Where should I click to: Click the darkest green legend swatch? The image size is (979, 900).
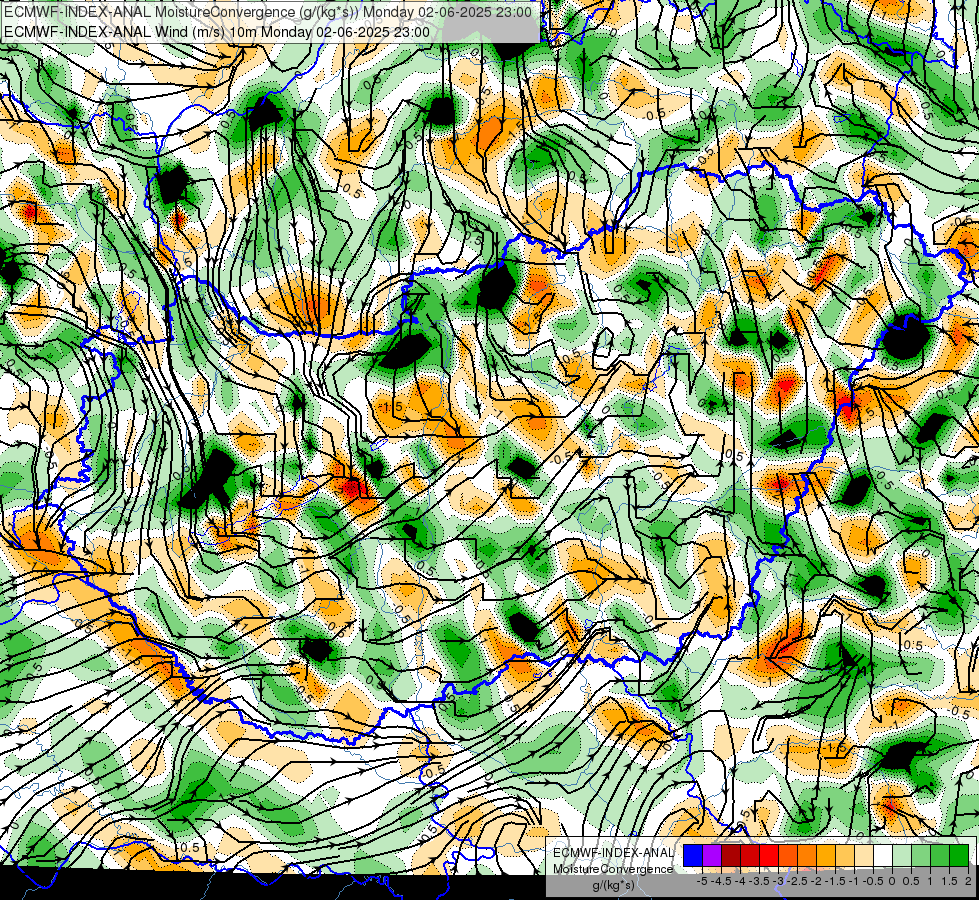click(x=959, y=856)
